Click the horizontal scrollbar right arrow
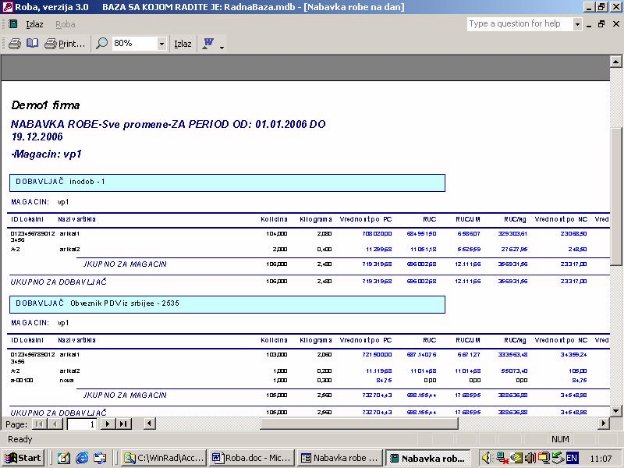 pos(603,424)
